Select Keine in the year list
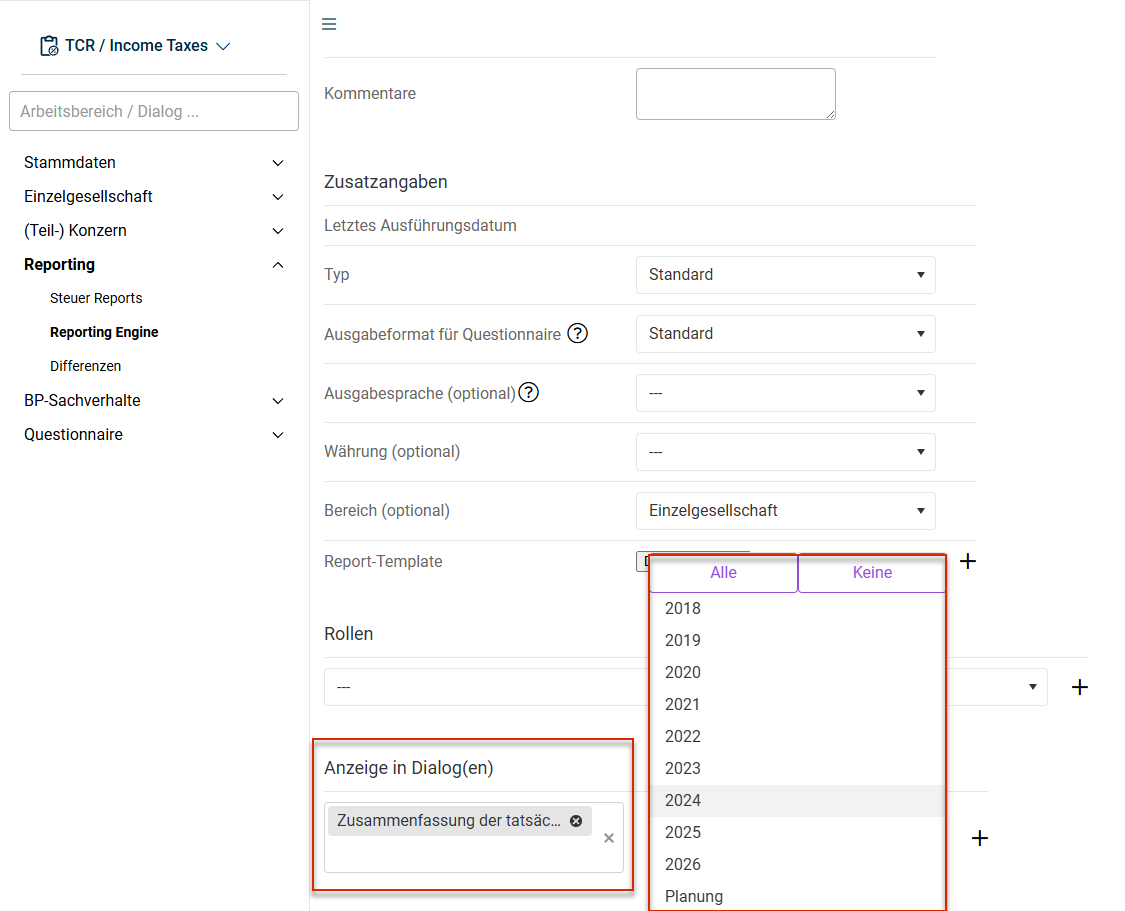Viewport: 1125px width, 911px height. [x=872, y=572]
